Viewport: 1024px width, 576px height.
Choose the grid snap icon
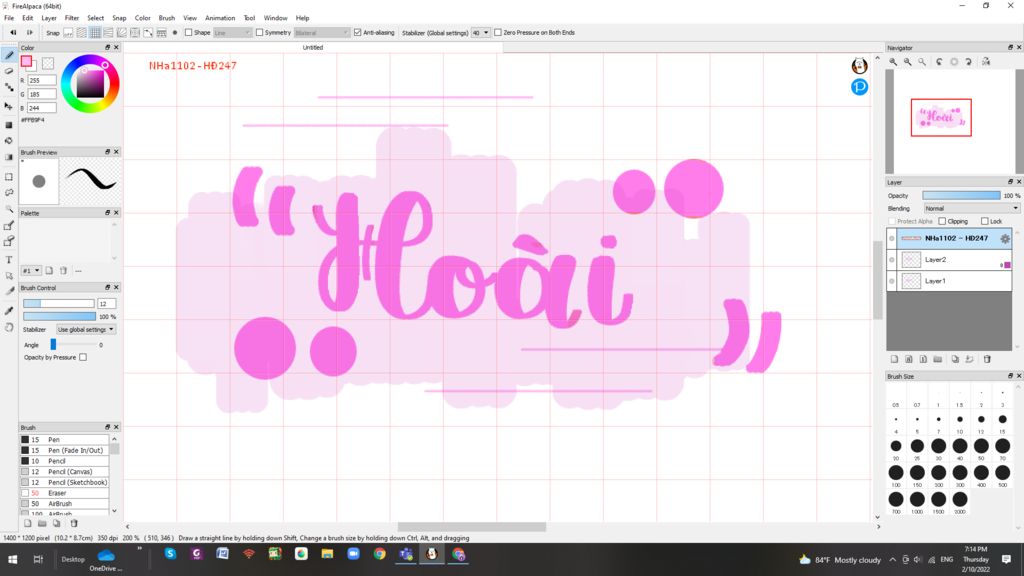coord(95,33)
